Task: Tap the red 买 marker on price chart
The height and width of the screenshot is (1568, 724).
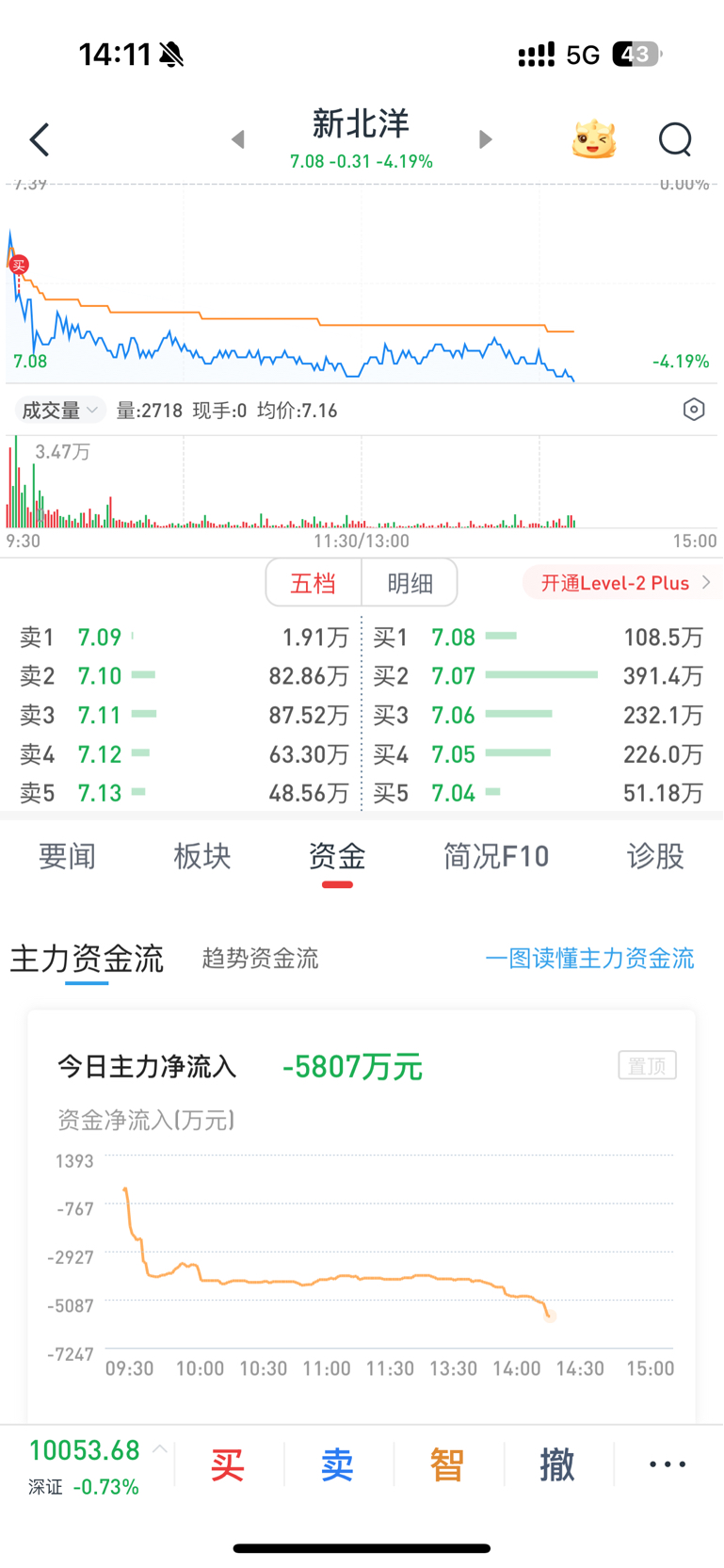Action: (18, 266)
